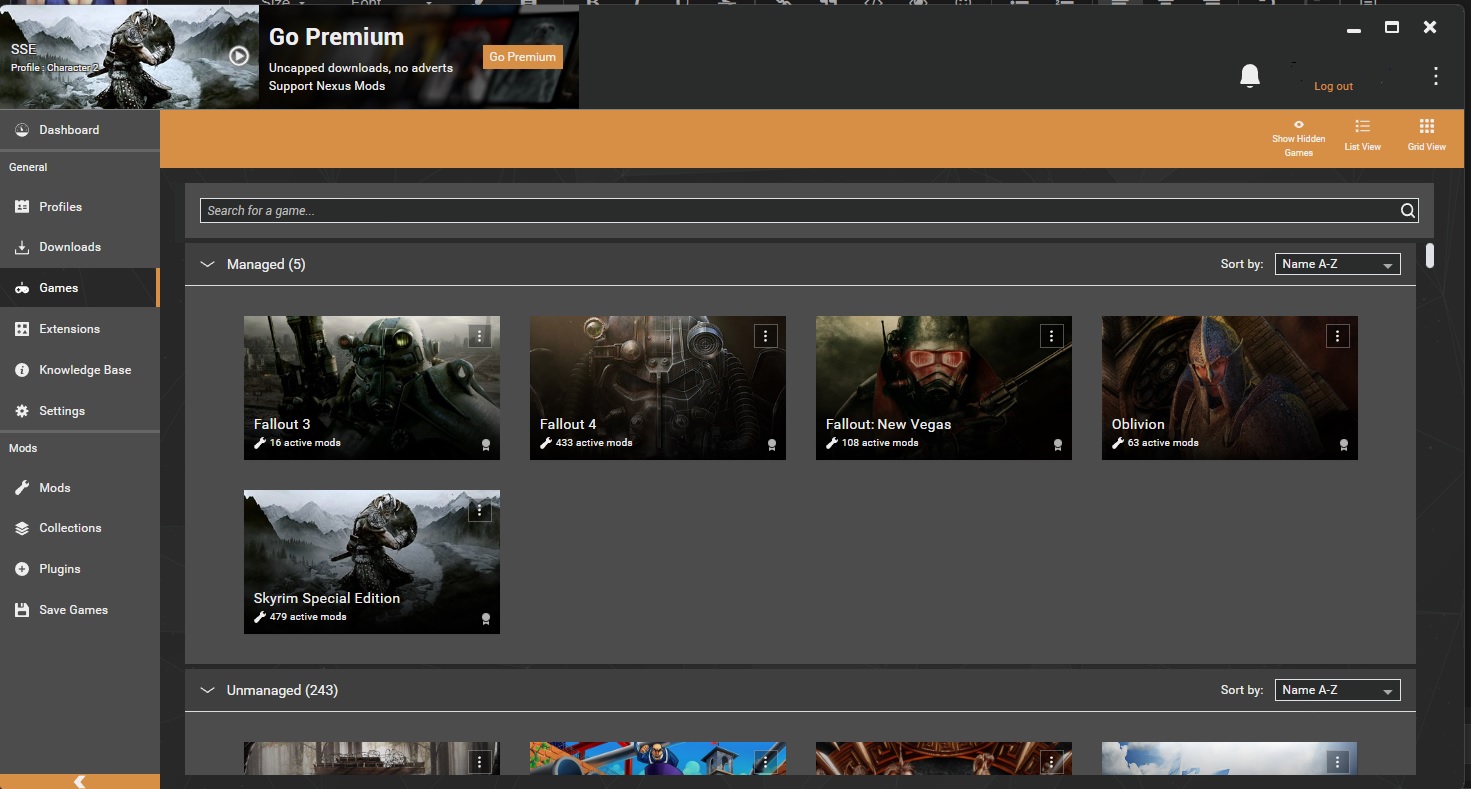The width and height of the screenshot is (1471, 789).
Task: Open the notifications bell
Action: pos(1250,76)
